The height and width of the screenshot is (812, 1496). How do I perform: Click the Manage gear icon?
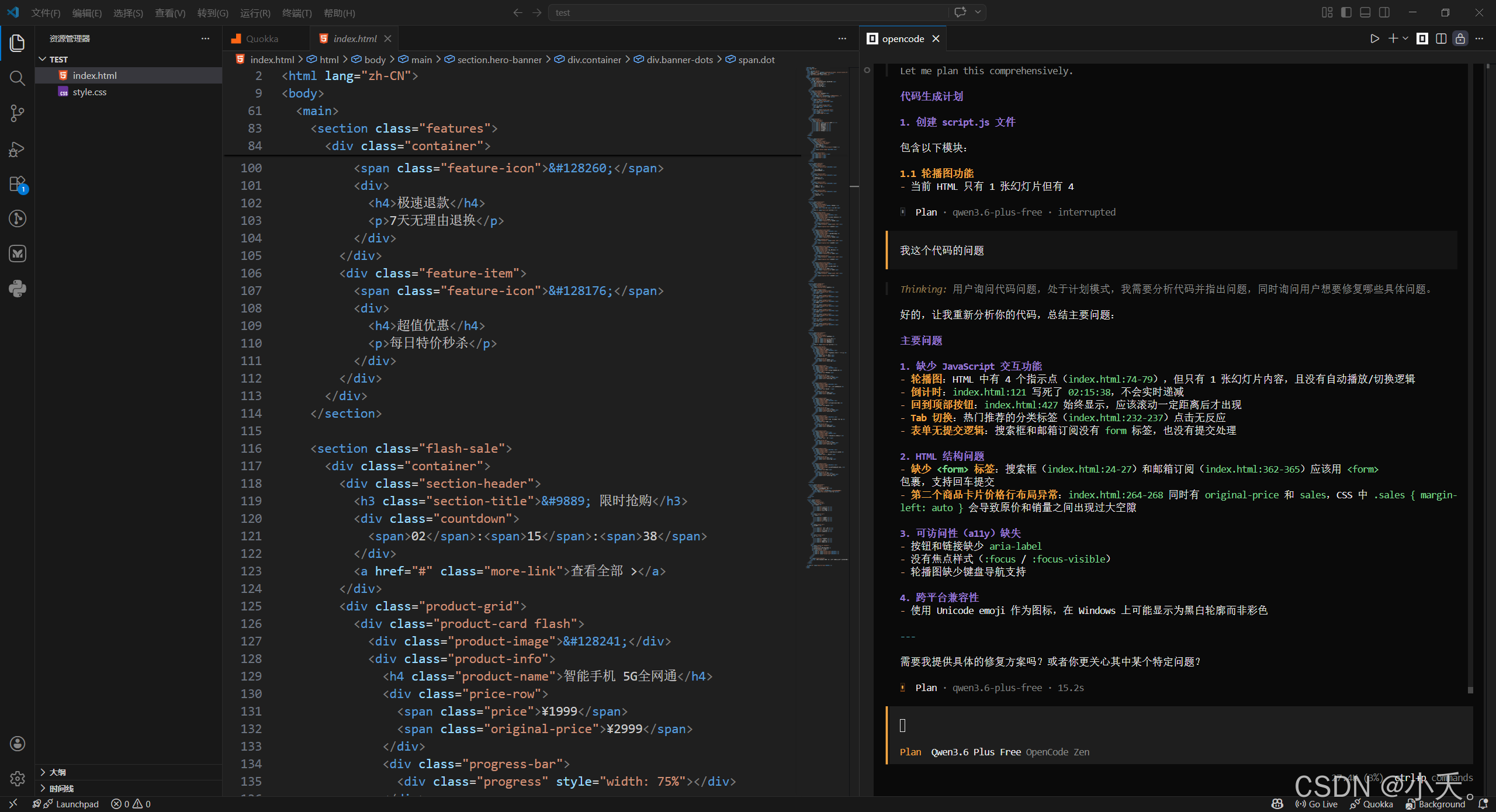[18, 778]
